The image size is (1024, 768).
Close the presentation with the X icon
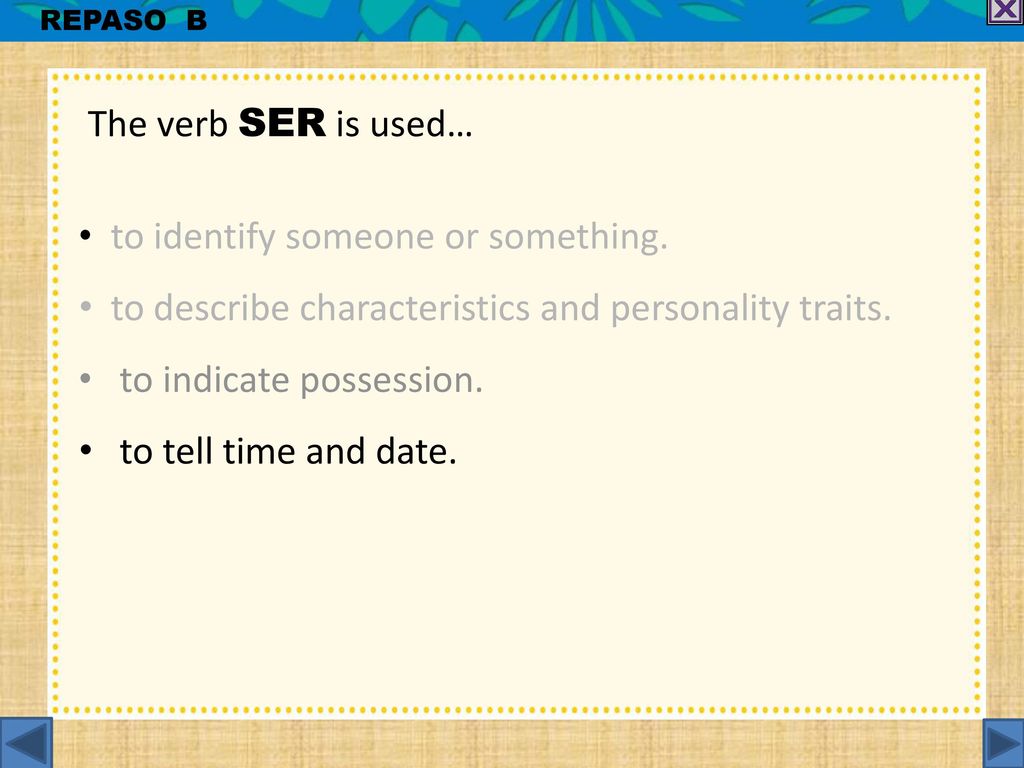(x=1006, y=11)
